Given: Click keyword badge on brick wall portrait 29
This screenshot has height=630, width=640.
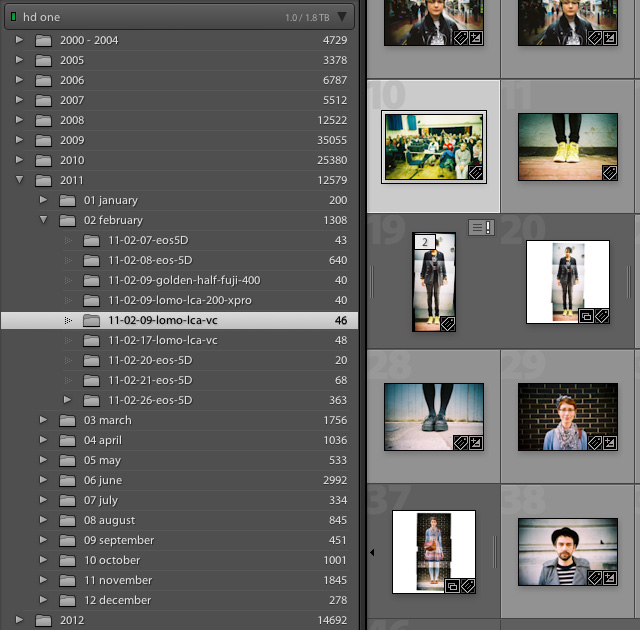Looking at the screenshot, I should (595, 443).
